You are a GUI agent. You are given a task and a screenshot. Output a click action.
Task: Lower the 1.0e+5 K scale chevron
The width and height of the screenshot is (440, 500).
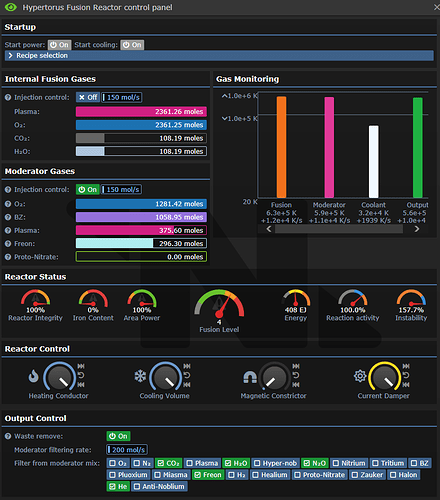[x=225, y=119]
